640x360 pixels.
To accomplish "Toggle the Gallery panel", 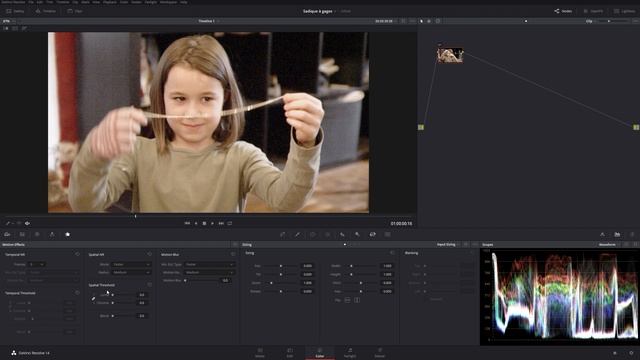I will click(x=16, y=11).
